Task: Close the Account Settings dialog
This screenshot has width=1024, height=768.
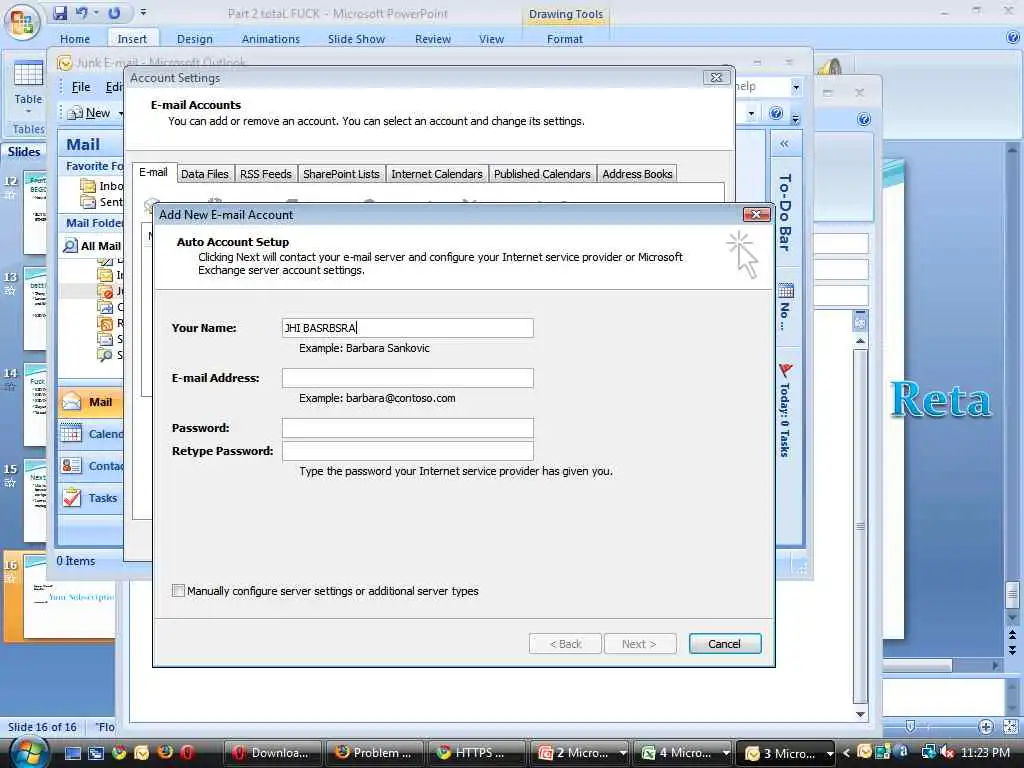Action: [x=716, y=78]
